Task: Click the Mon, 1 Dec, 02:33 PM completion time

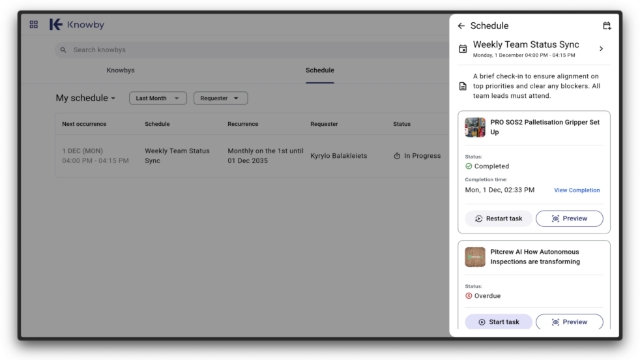Action: (500, 190)
